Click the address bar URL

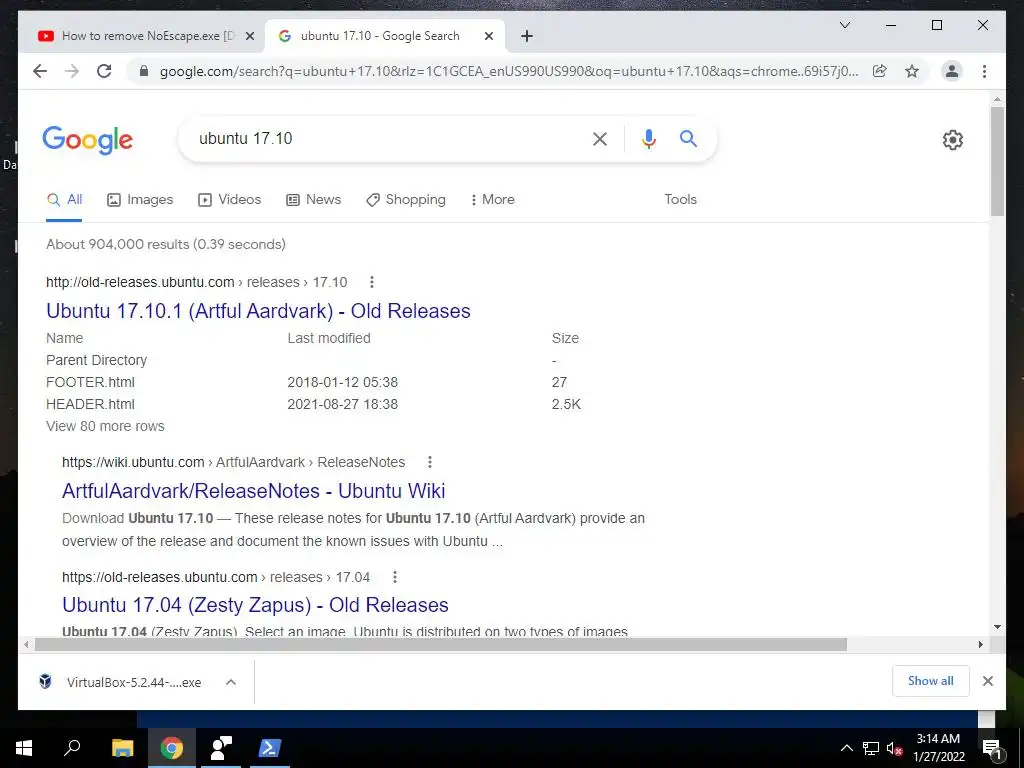tap(509, 71)
